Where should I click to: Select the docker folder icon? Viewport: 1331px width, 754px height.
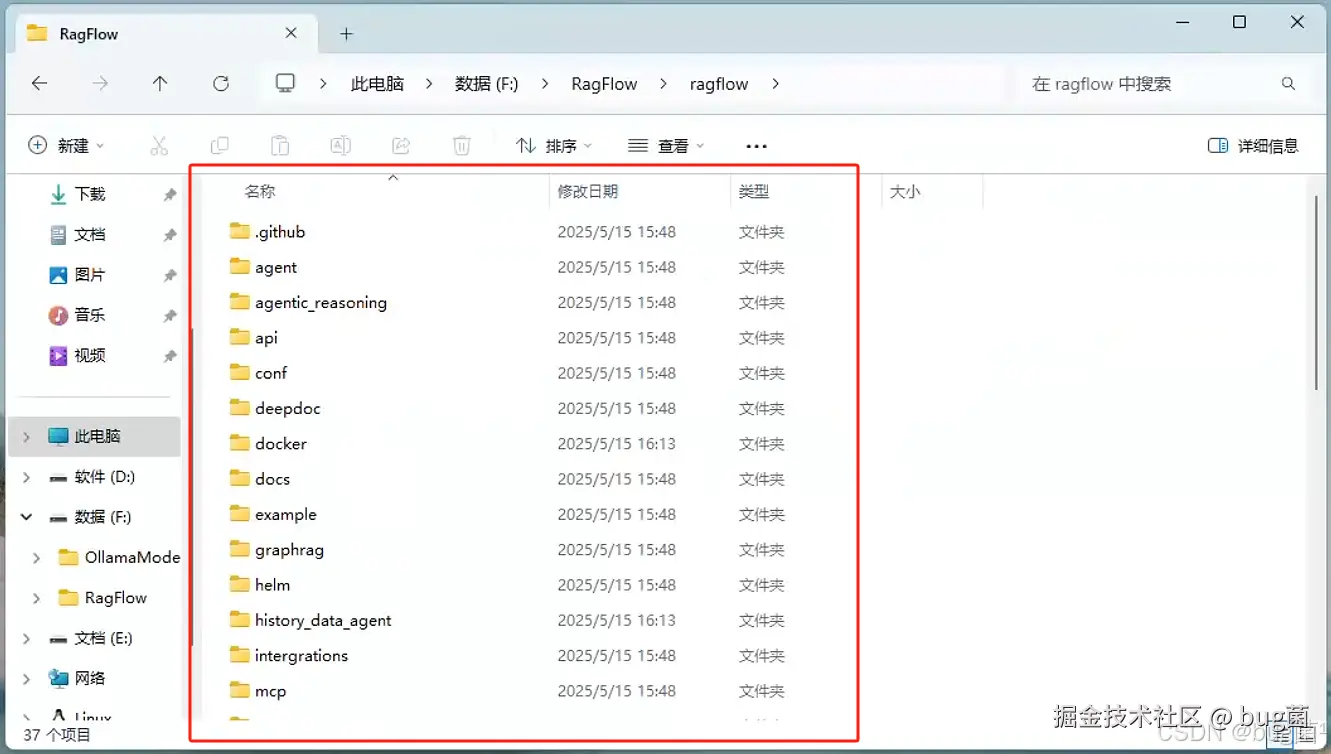click(x=239, y=443)
